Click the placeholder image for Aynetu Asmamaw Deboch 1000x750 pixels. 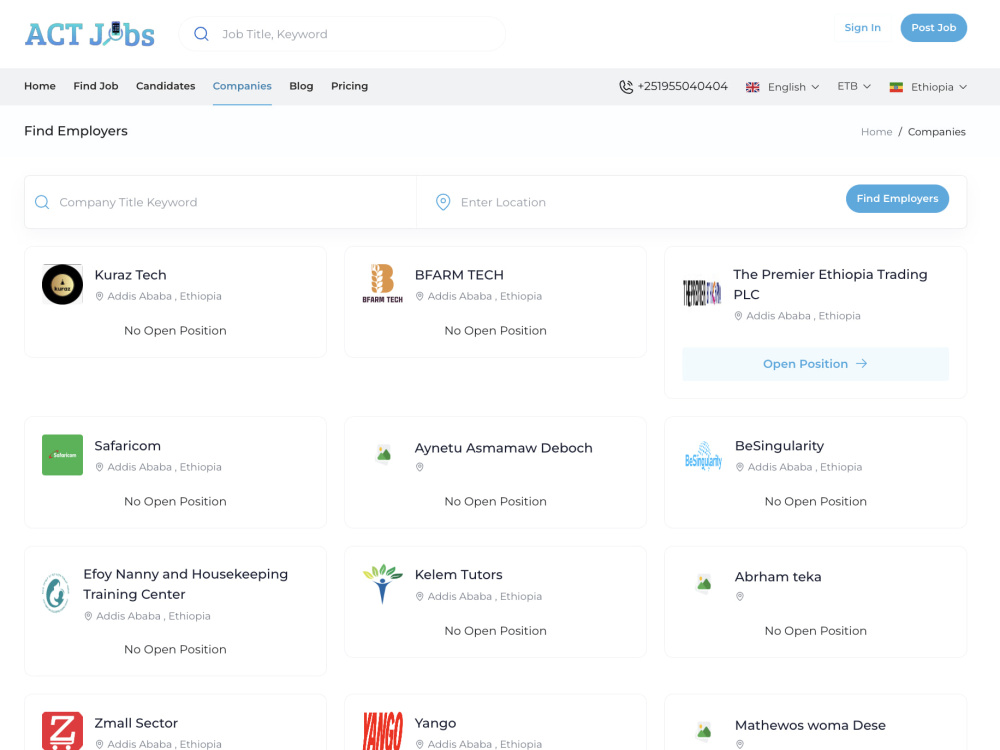(383, 454)
